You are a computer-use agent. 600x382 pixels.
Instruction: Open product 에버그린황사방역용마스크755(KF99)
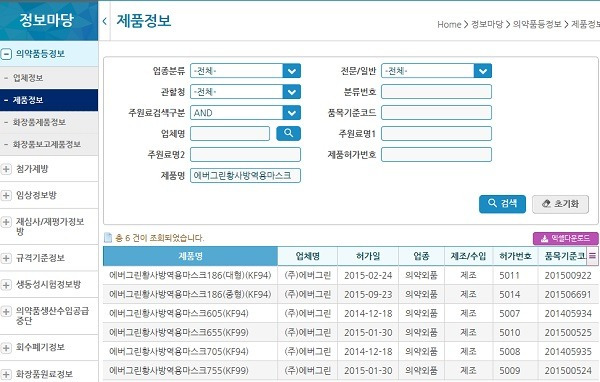coord(179,371)
